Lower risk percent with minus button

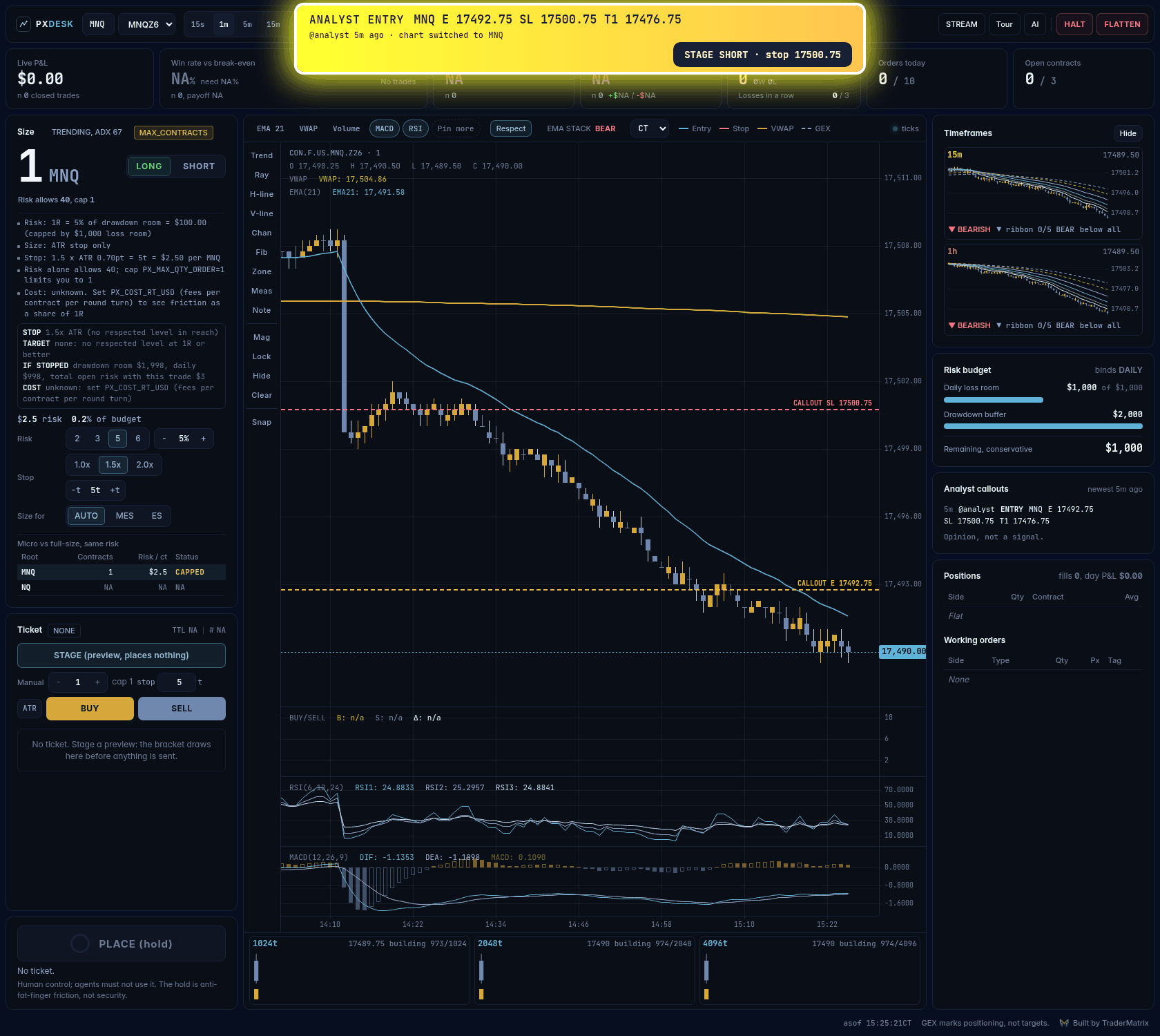coord(164,439)
